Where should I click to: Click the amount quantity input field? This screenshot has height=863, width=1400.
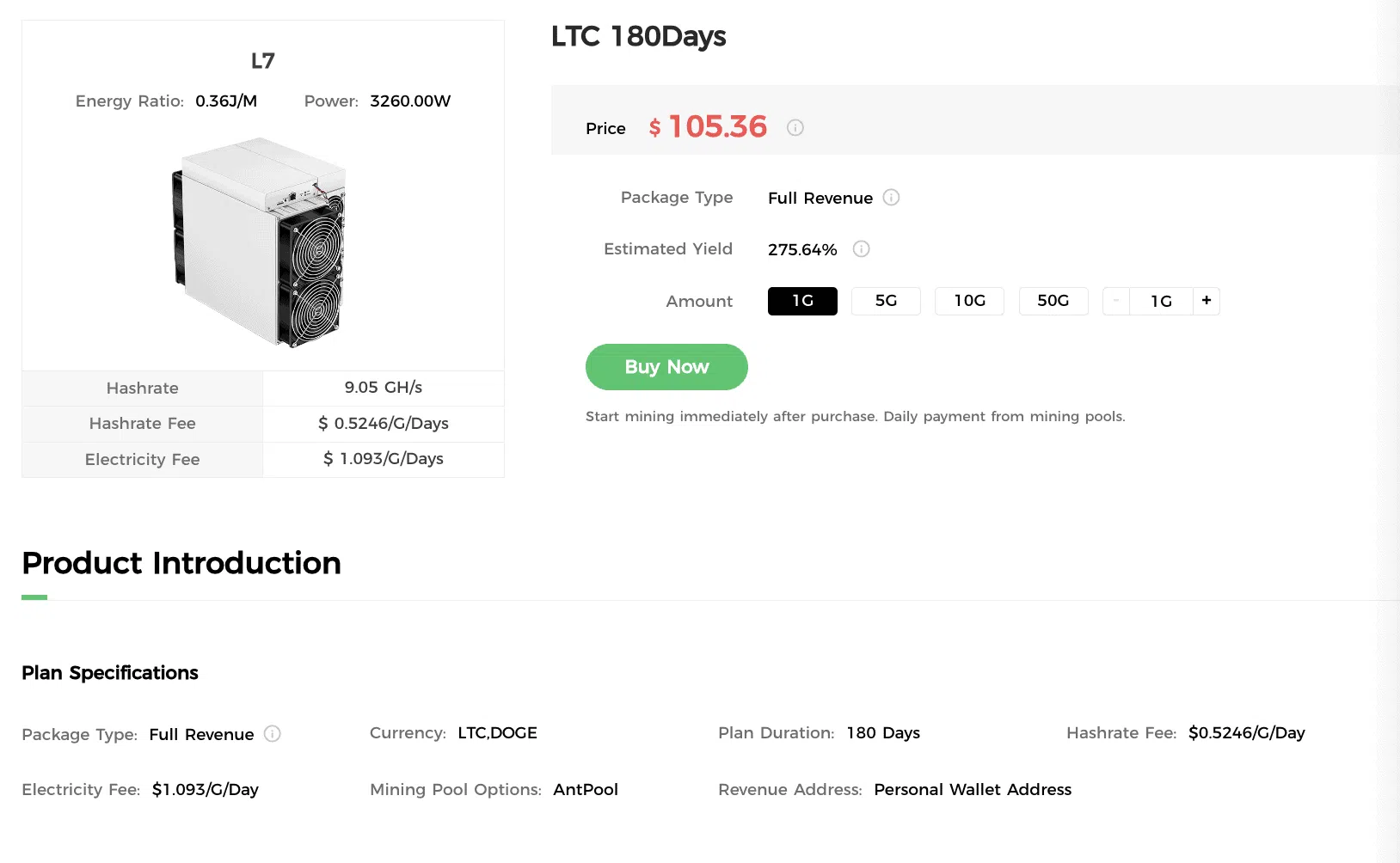[x=1161, y=301]
